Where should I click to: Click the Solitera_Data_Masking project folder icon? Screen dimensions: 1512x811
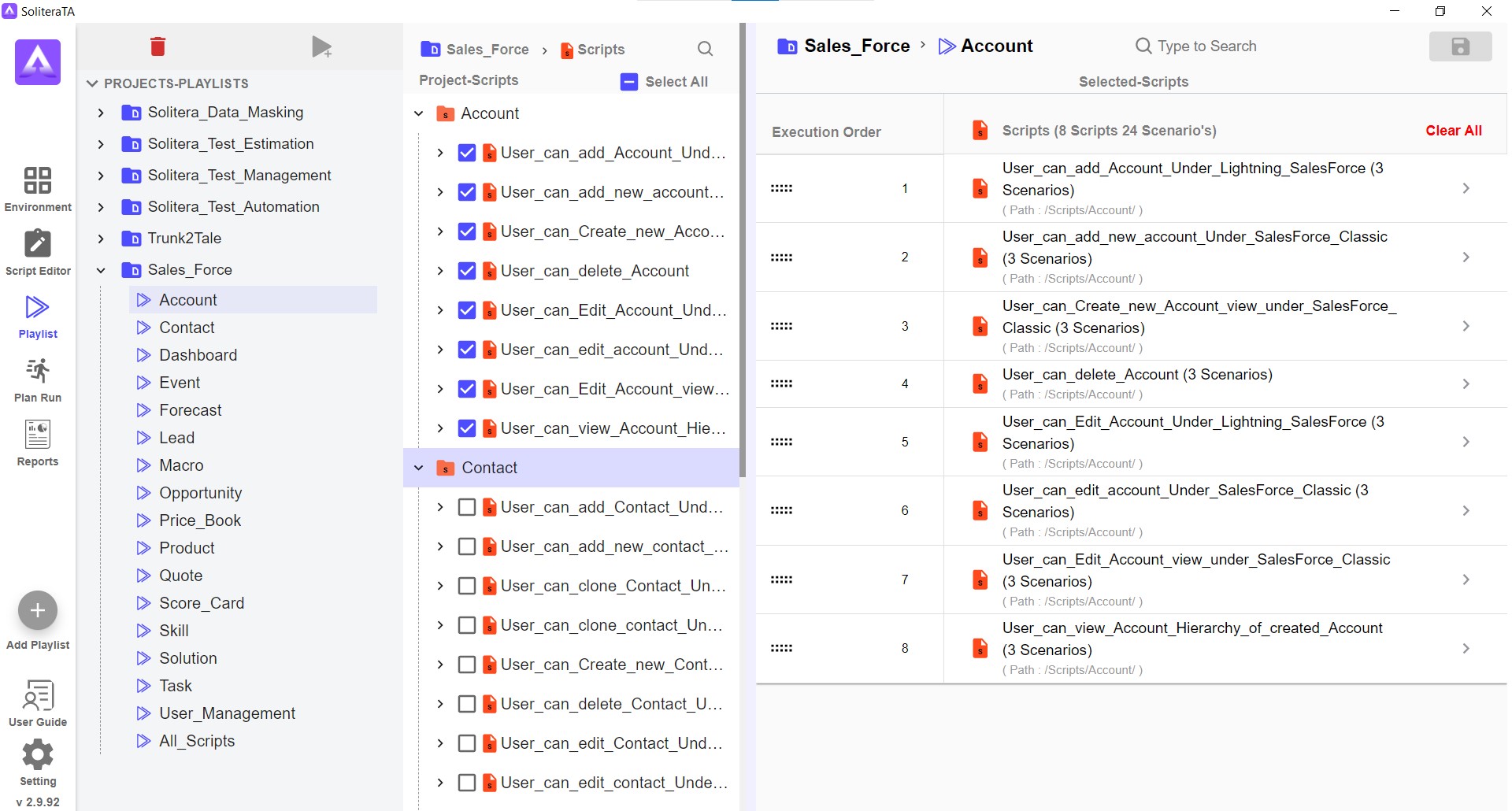coord(132,113)
